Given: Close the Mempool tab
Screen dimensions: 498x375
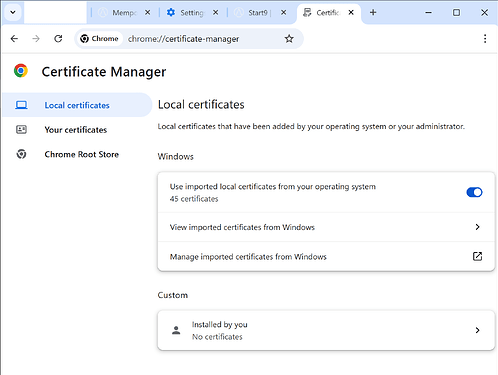Looking at the screenshot, I should click(x=147, y=13).
